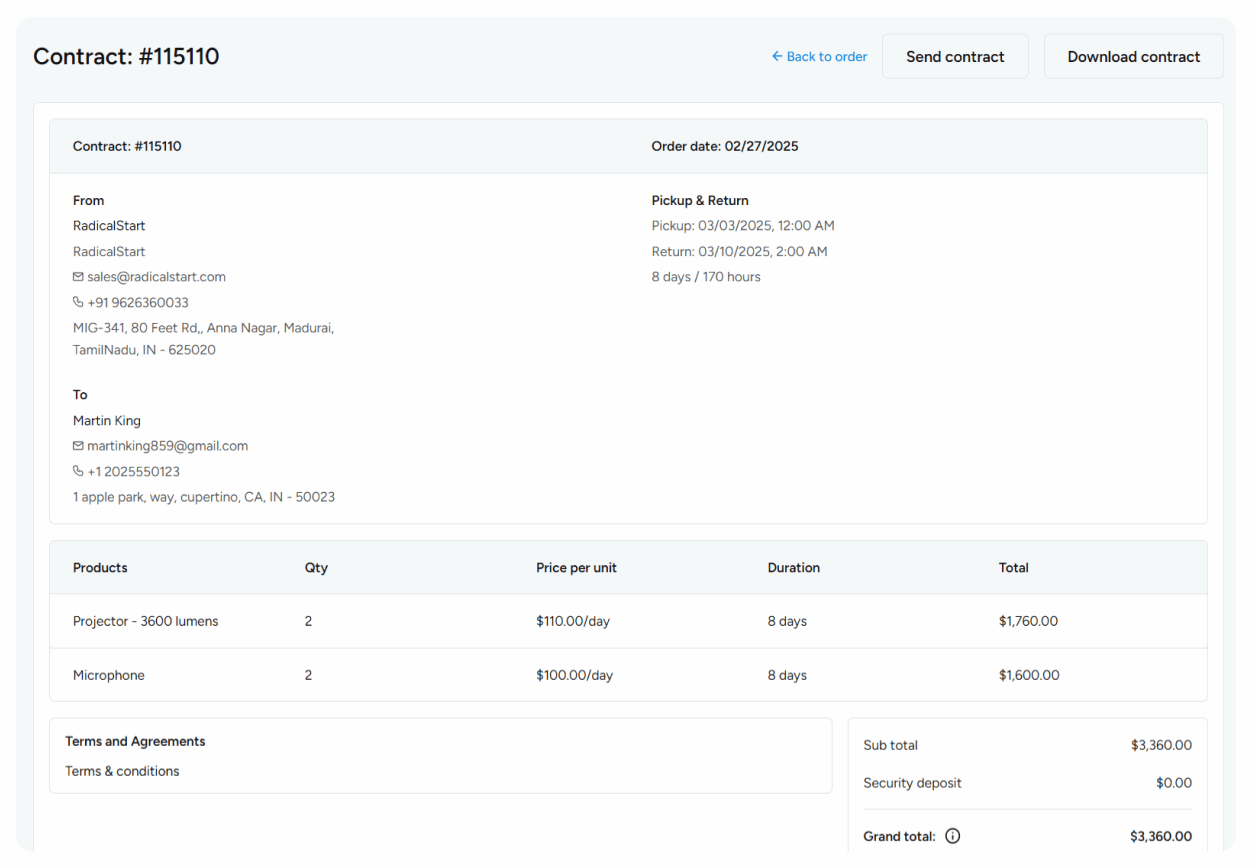Click the Contract: #115110 heading
This screenshot has height=867, width=1252.
[127, 56]
